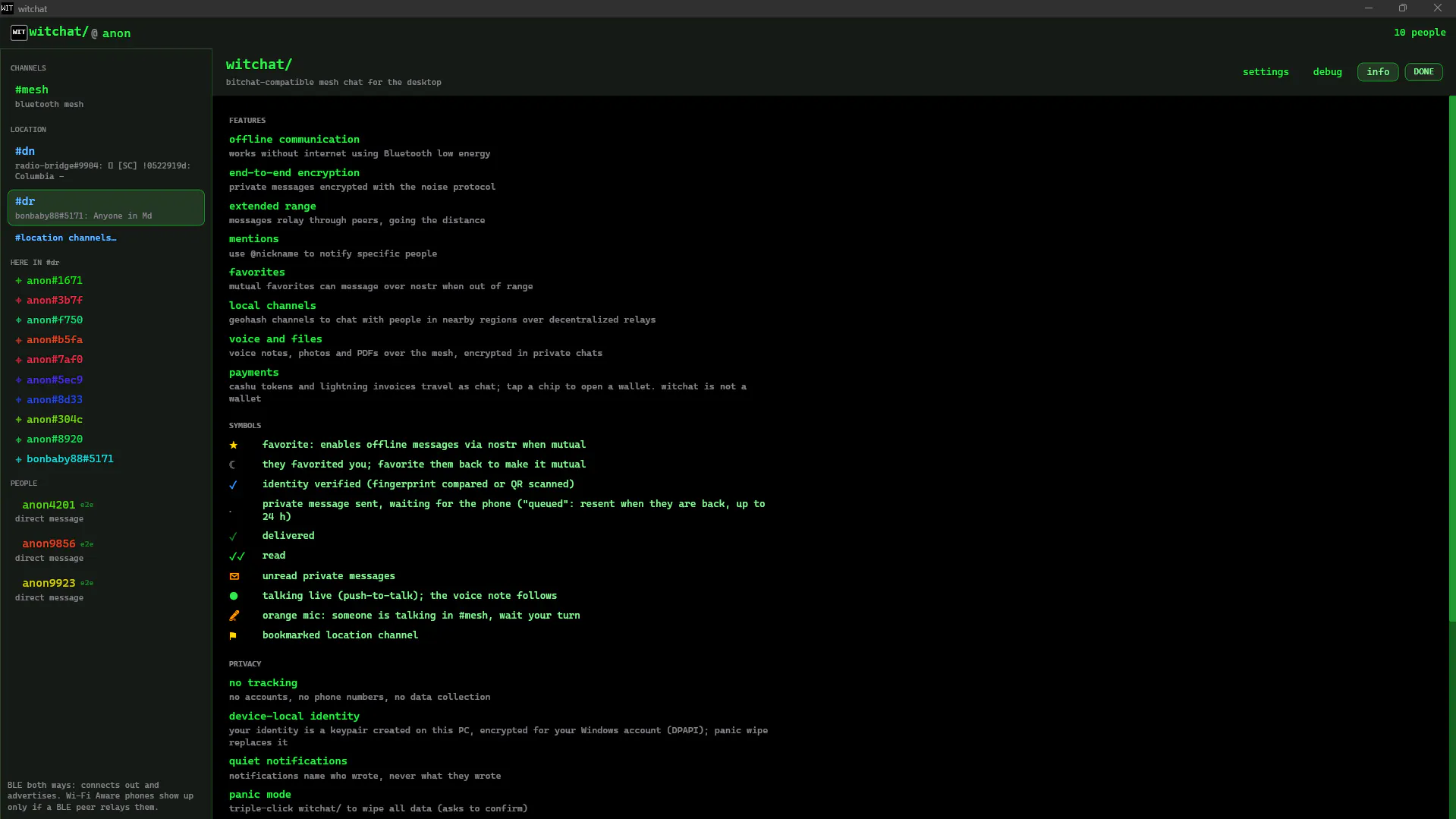
Task: Restore down the witchat window
Action: coord(1403,8)
